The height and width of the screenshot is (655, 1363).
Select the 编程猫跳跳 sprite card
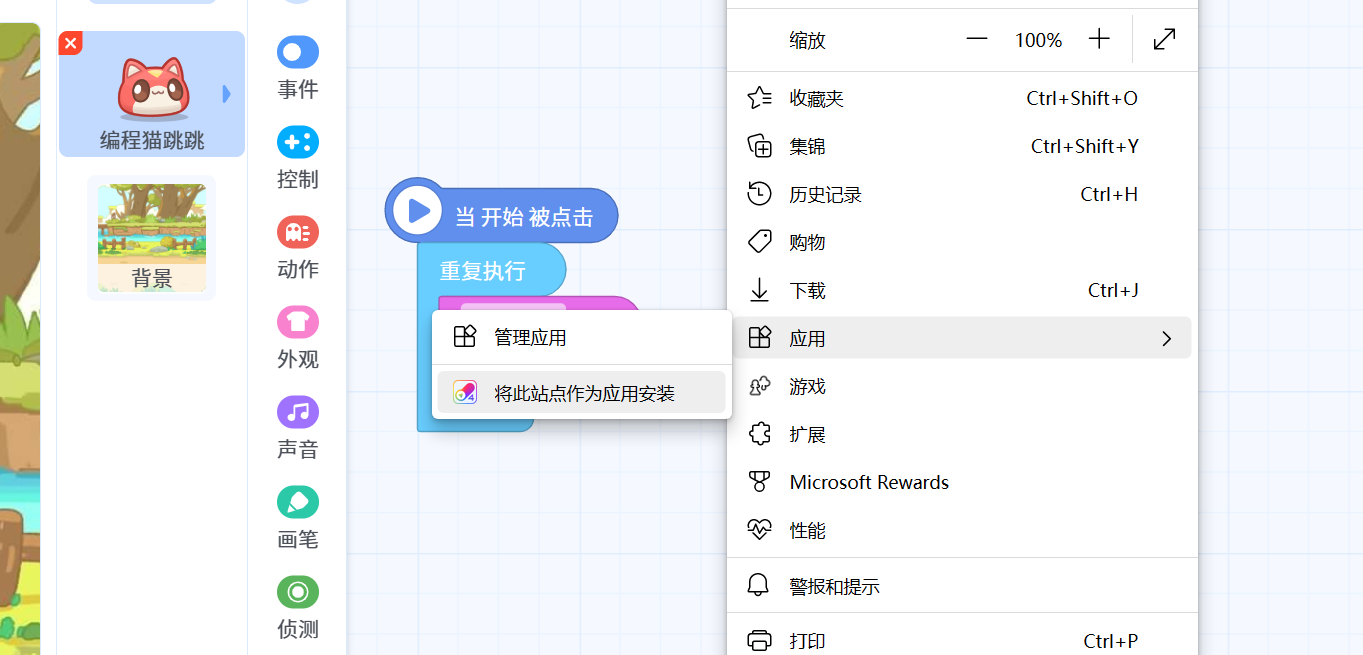click(x=152, y=94)
